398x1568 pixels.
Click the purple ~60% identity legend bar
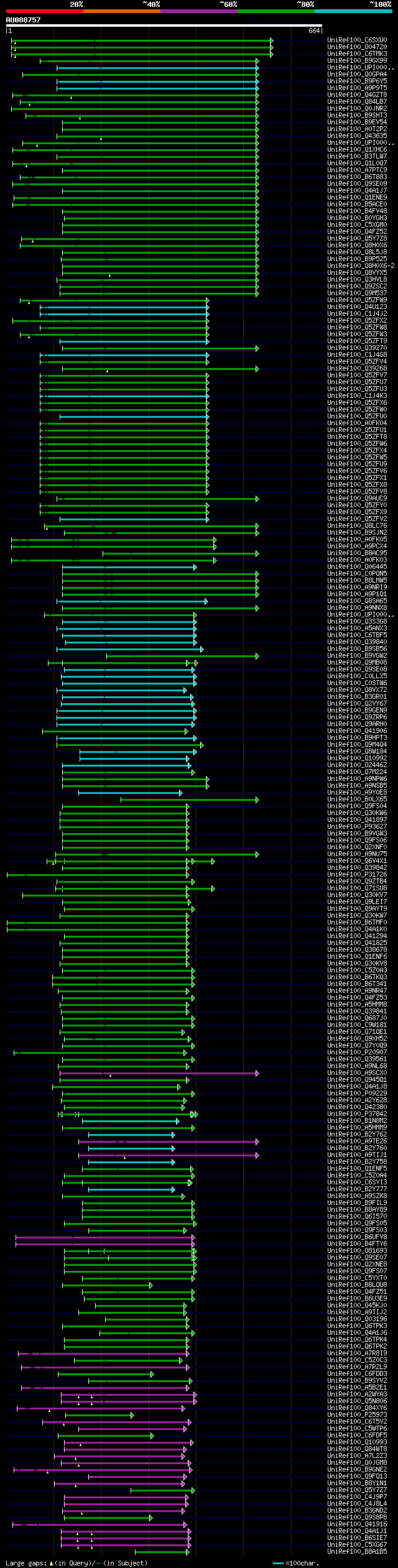pyautogui.click(x=198, y=11)
